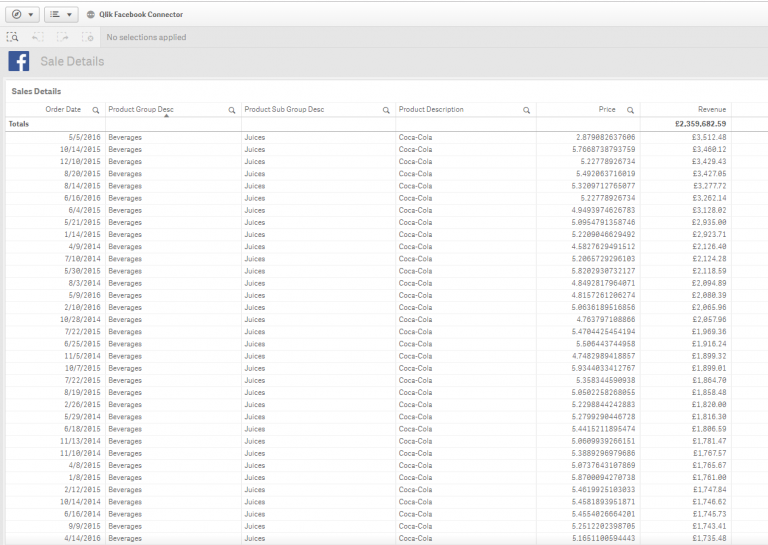This screenshot has height=545, width=768.
Task: Clear all selections icon
Action: [87, 37]
